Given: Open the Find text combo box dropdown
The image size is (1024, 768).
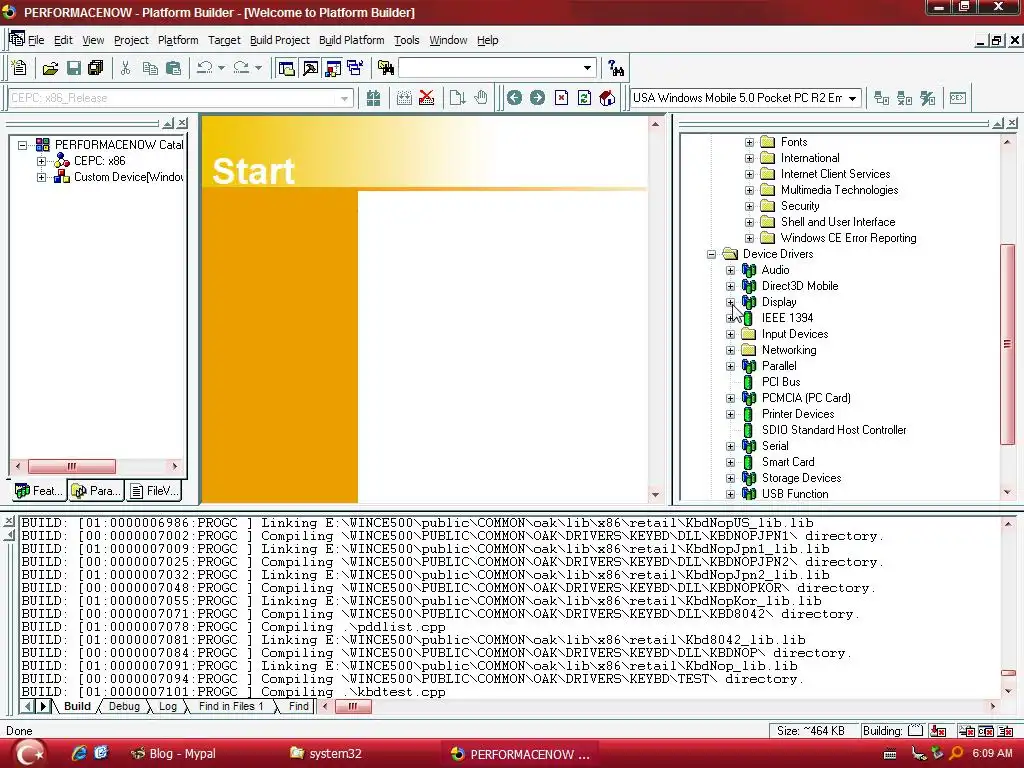Looking at the screenshot, I should point(587,68).
